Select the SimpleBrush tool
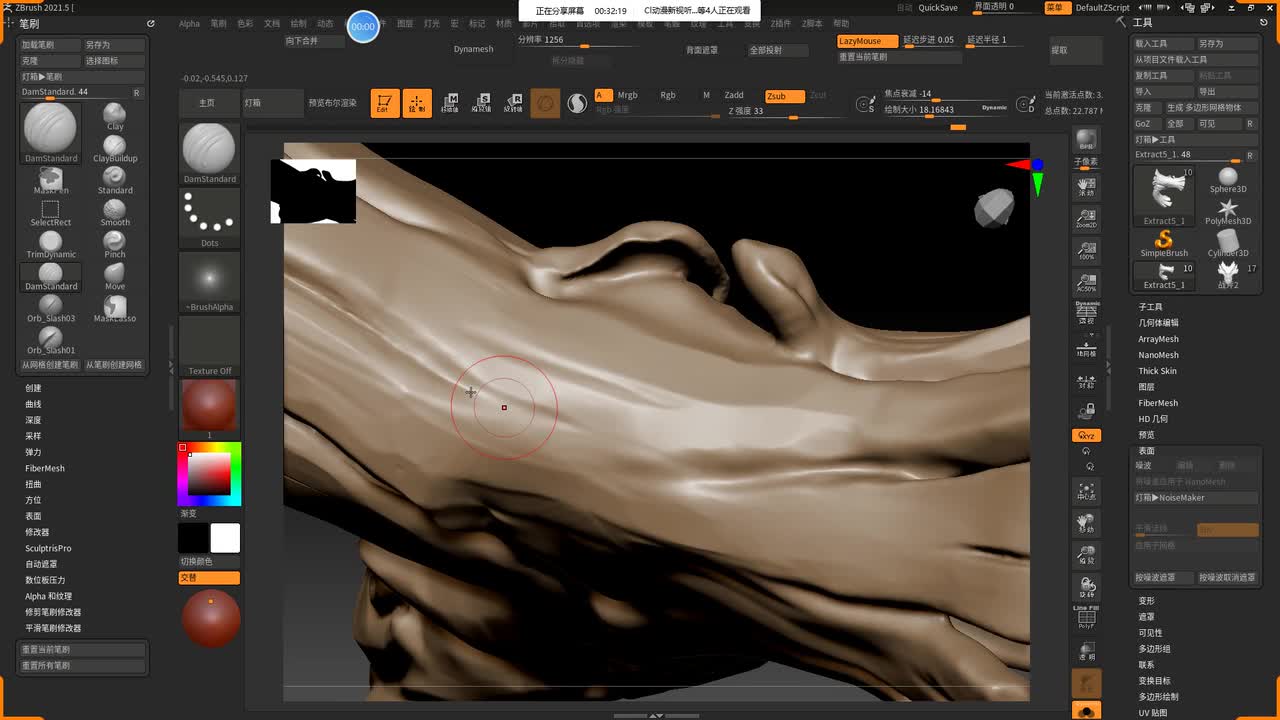The image size is (1280, 720). coord(1164,244)
